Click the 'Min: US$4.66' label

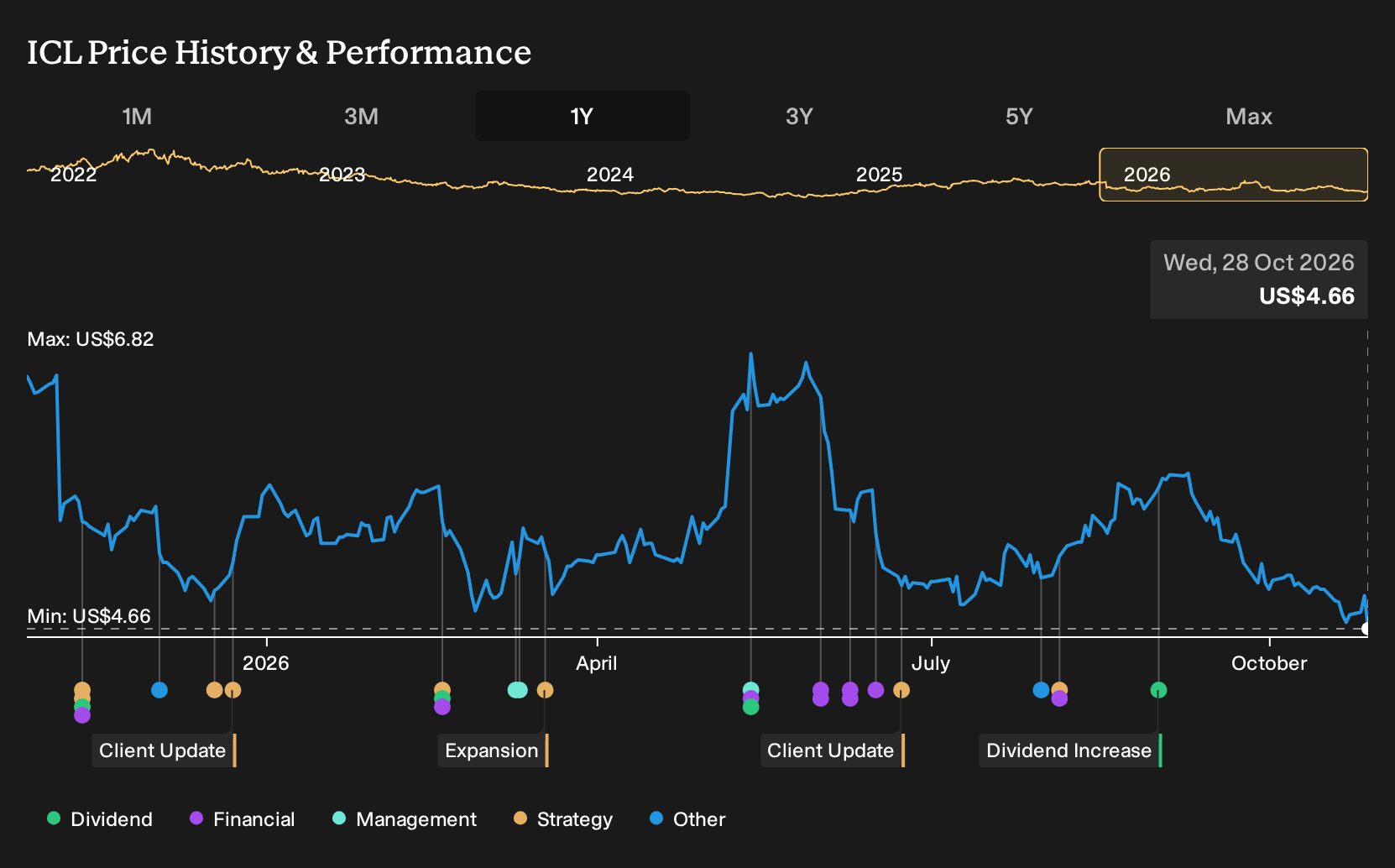[89, 616]
